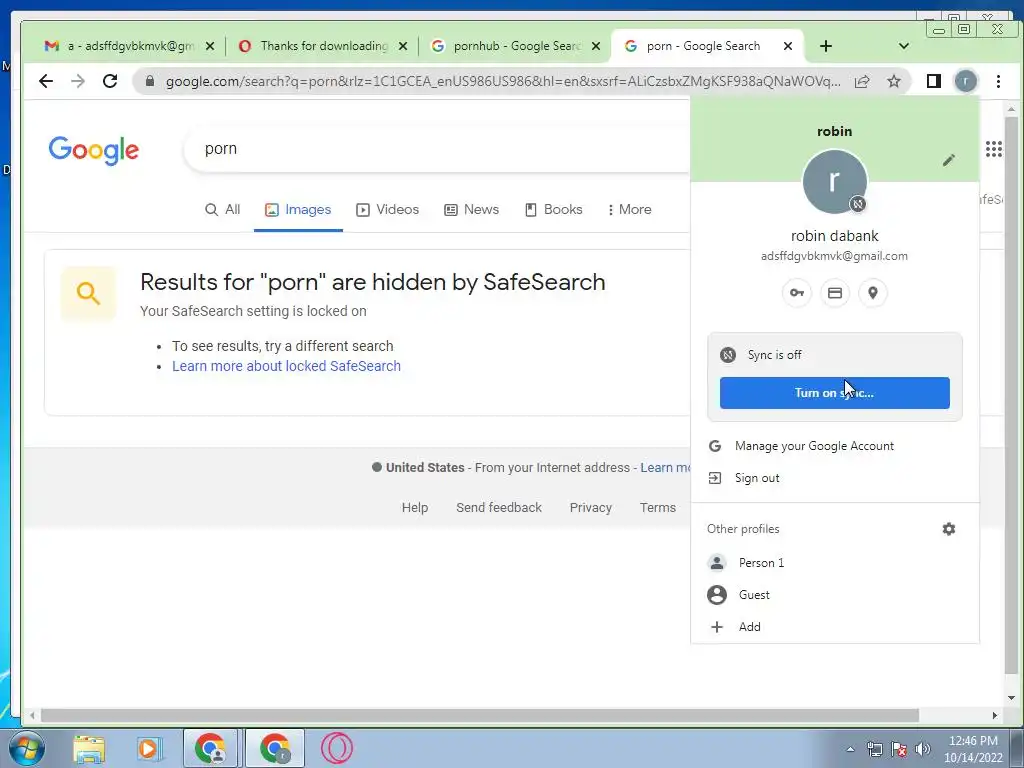The height and width of the screenshot is (768, 1024).
Task: Click the profile avatar in toolbar
Action: (966, 81)
